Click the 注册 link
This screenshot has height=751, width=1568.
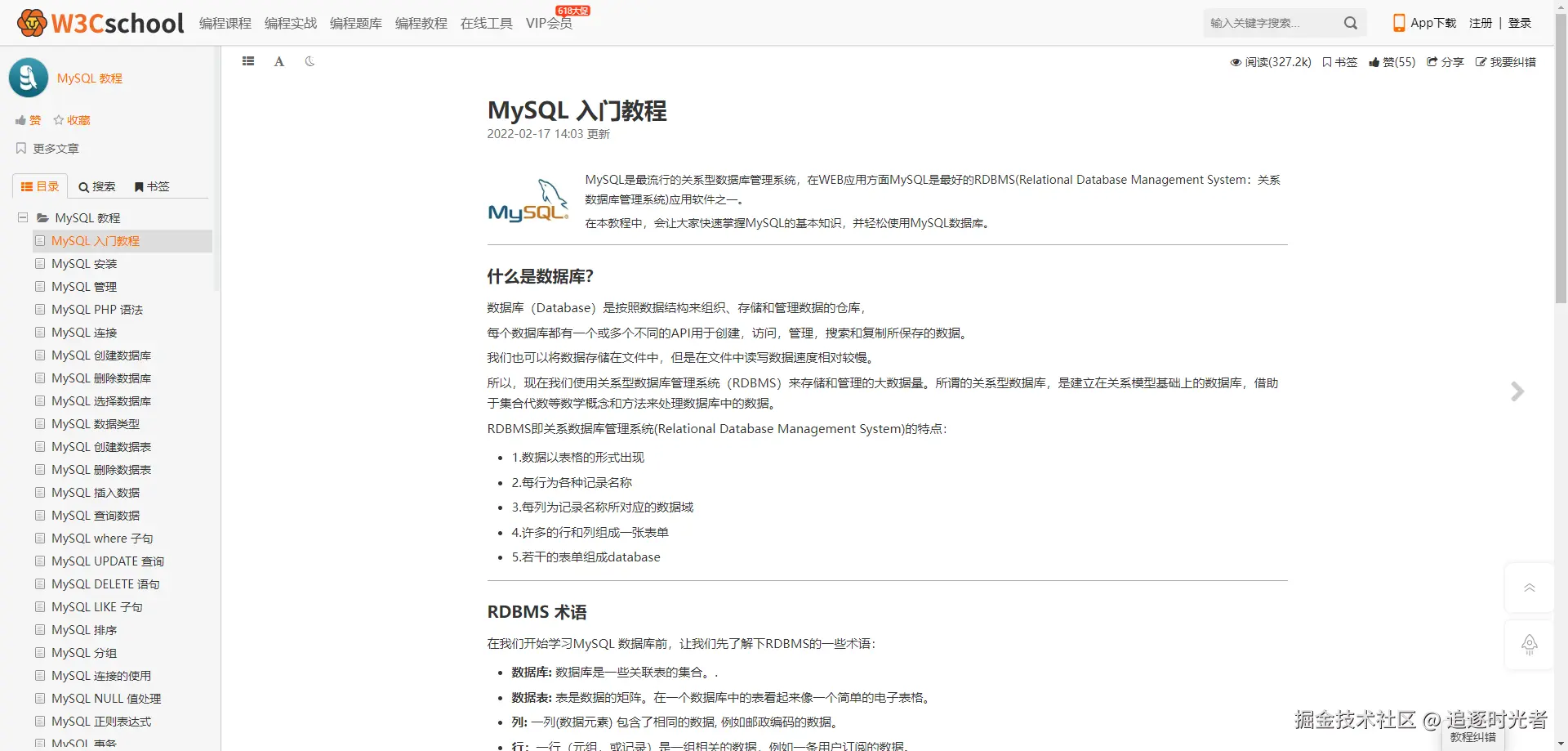click(x=1481, y=23)
